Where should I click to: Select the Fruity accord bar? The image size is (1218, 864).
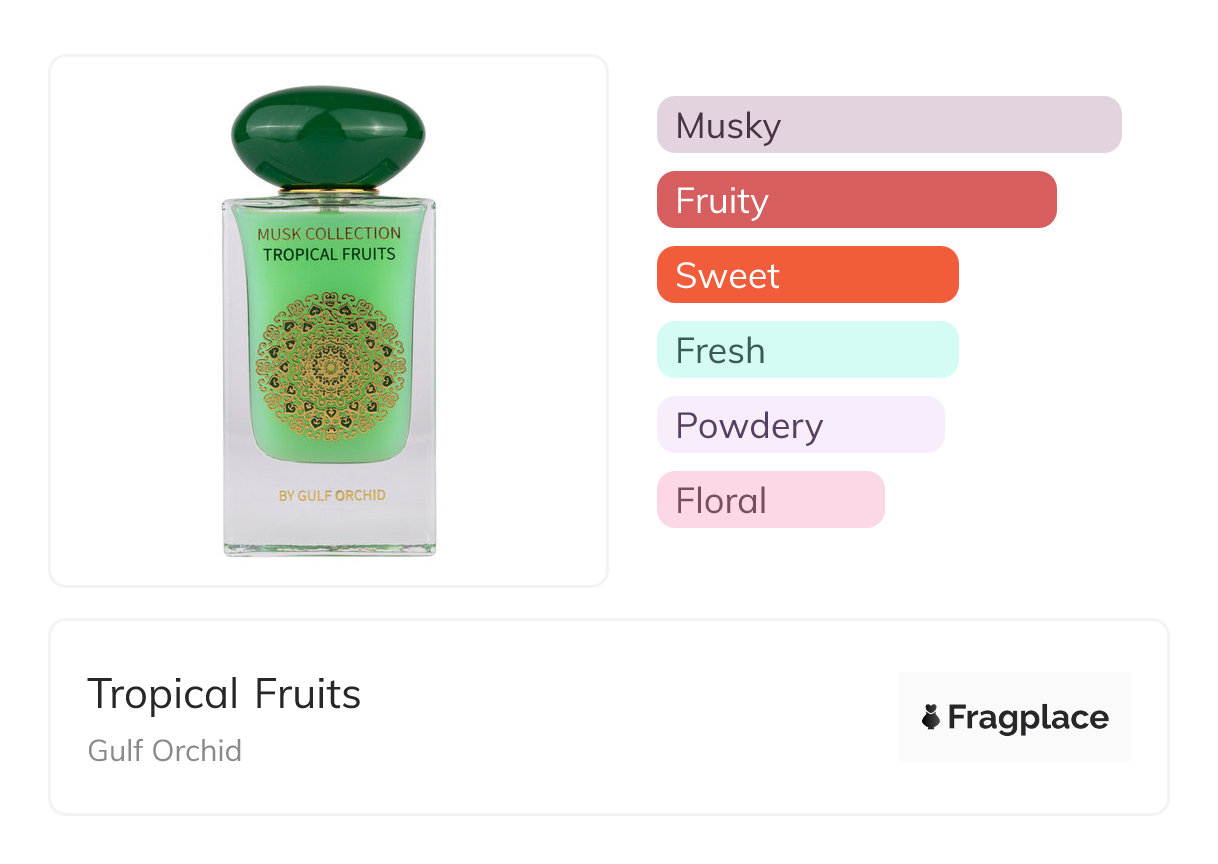[x=856, y=200]
